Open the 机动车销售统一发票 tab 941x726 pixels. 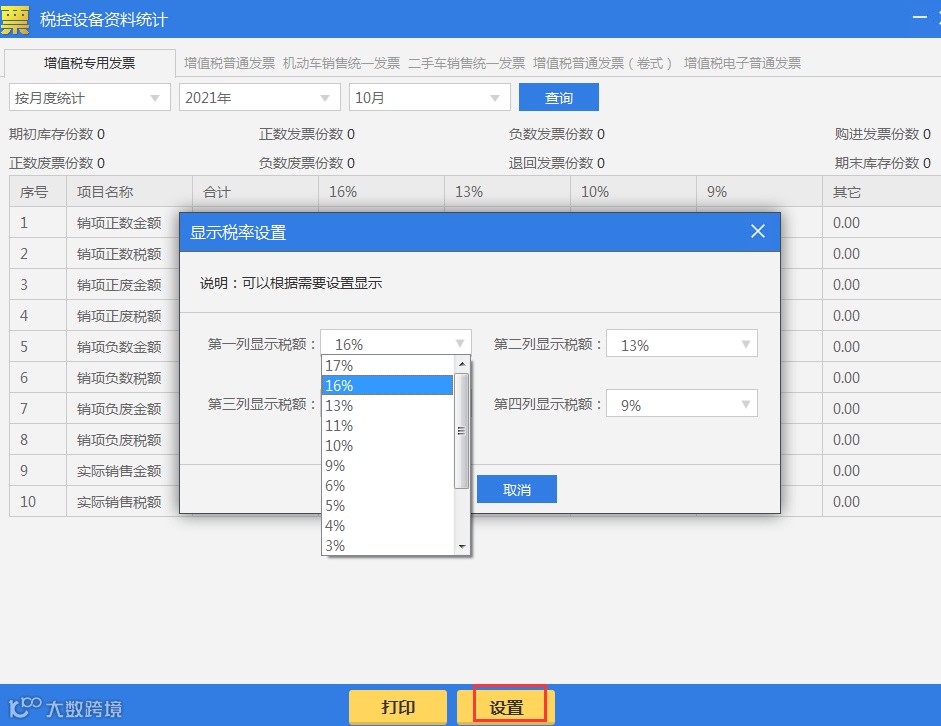pos(341,63)
